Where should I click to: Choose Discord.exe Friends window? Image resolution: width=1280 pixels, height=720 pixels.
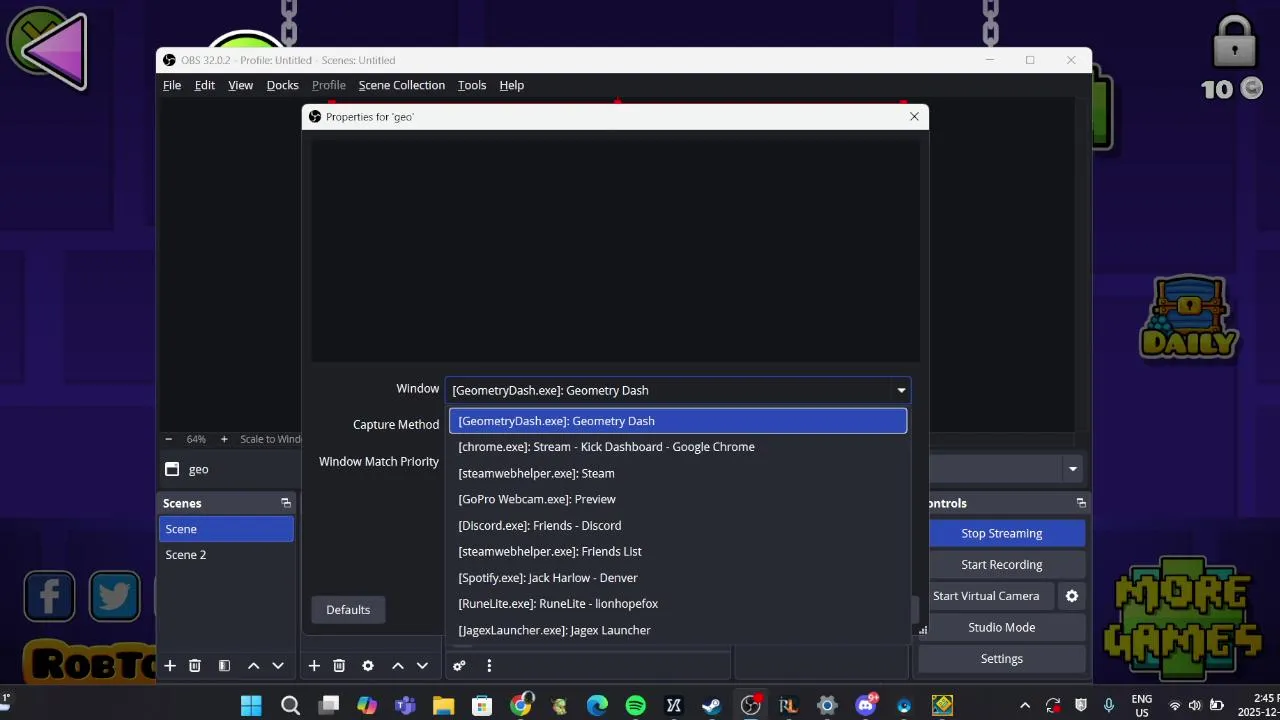point(678,526)
